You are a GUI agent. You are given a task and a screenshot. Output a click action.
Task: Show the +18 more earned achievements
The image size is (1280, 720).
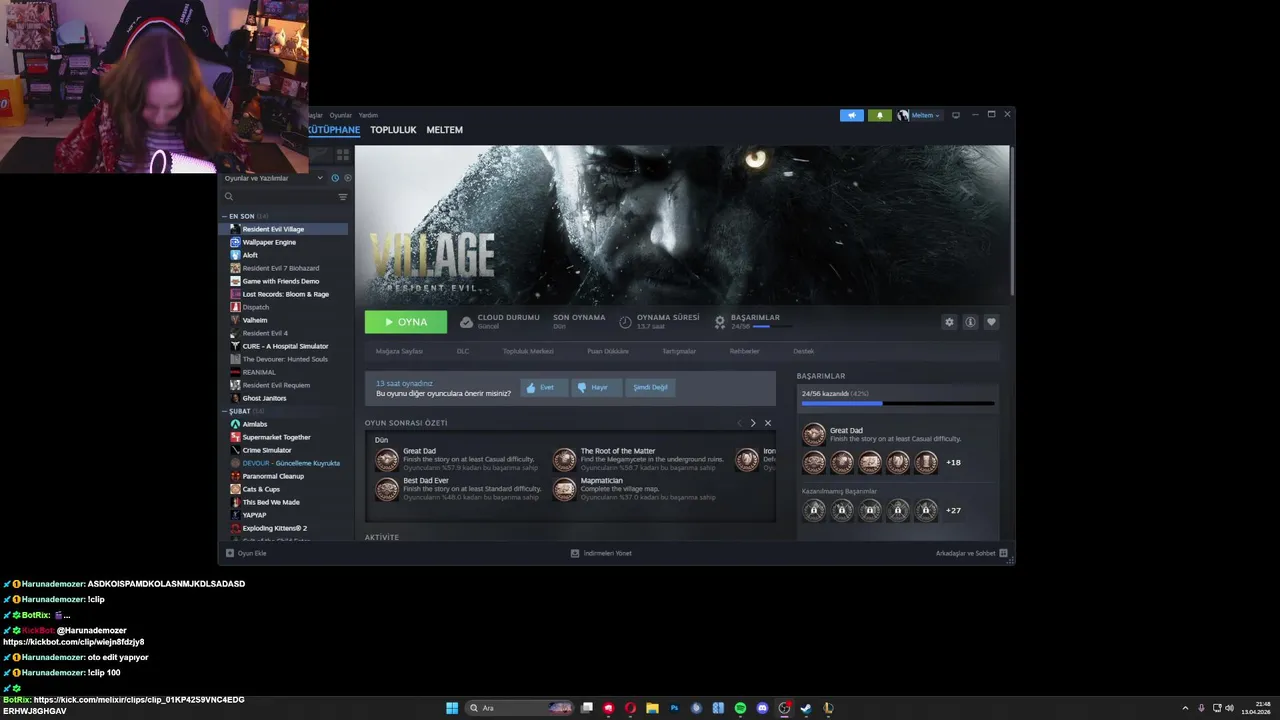tap(953, 462)
